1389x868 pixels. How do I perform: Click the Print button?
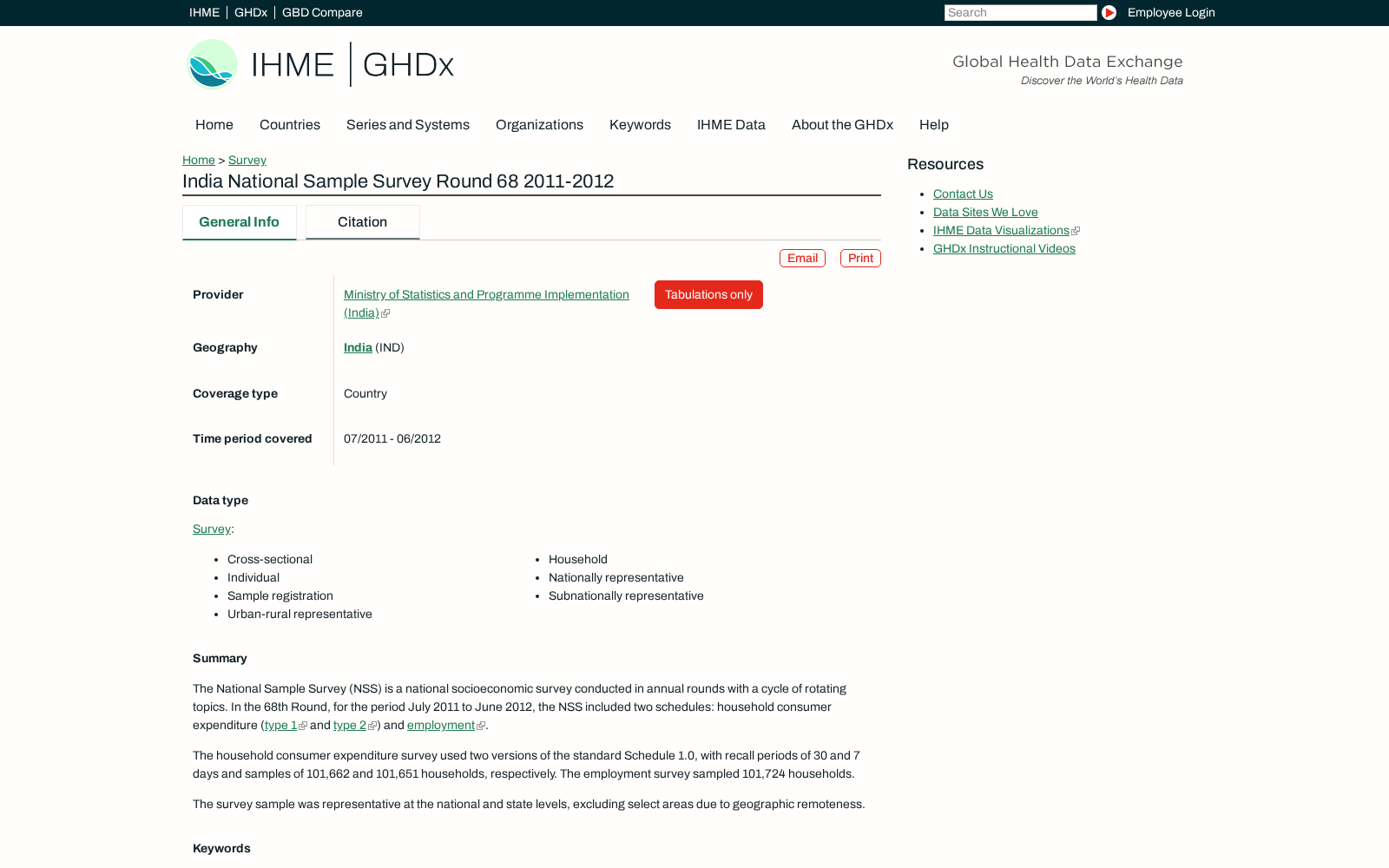[860, 258]
